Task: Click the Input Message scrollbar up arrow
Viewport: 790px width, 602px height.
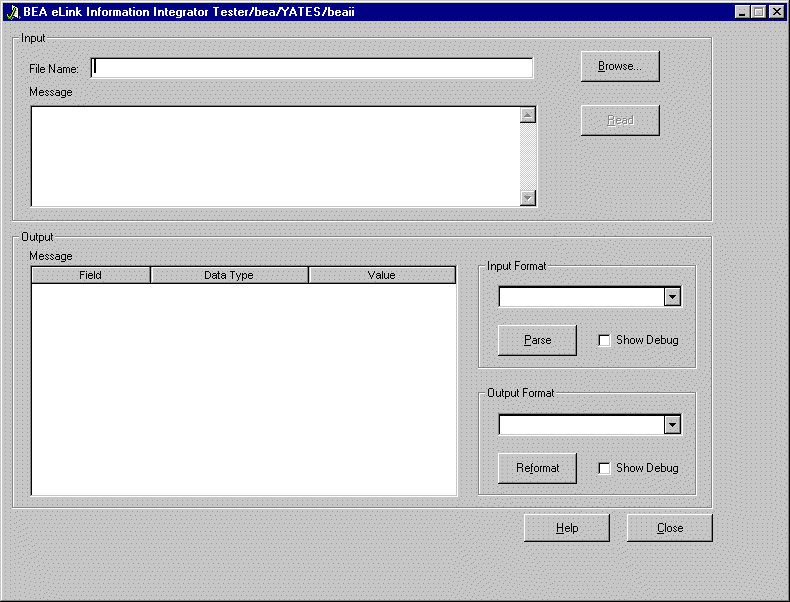Action: tap(528, 115)
